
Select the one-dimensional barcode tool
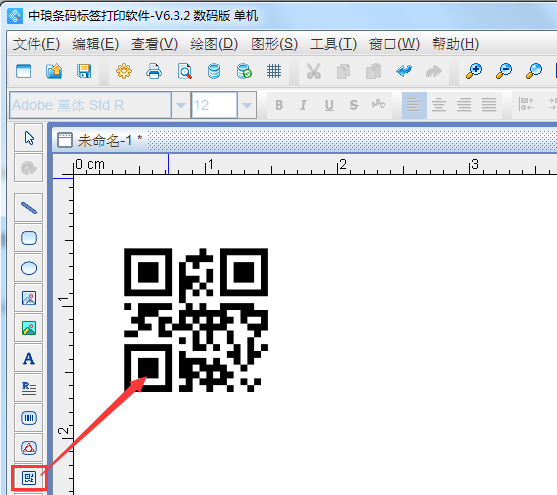29,418
